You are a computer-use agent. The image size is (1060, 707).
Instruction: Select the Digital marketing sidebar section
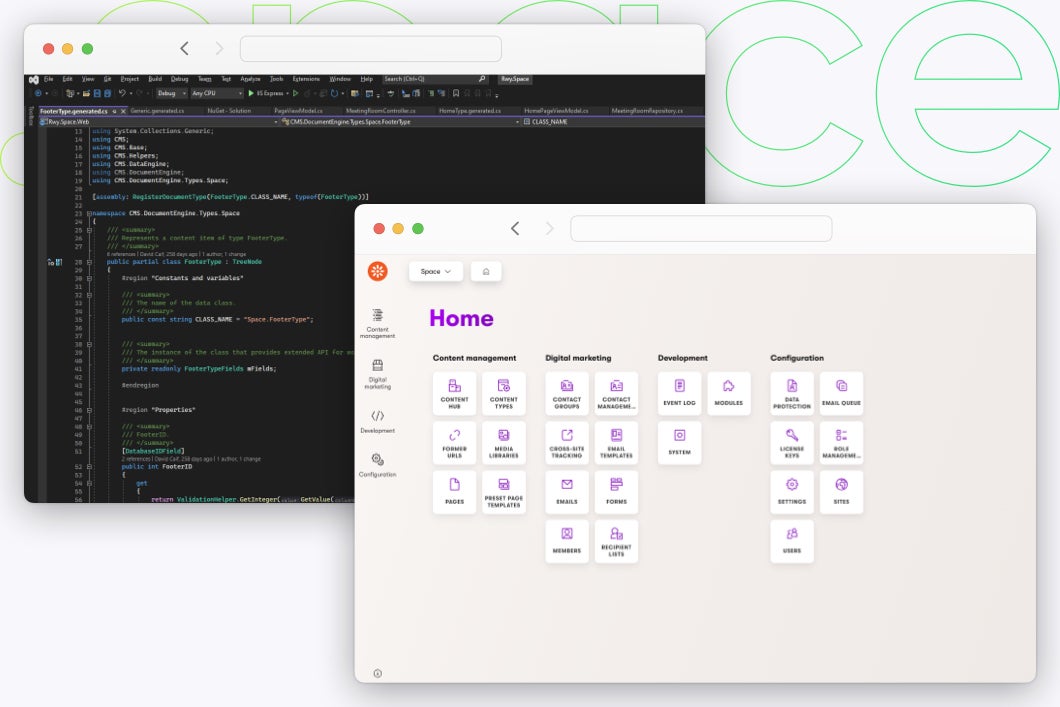click(378, 370)
